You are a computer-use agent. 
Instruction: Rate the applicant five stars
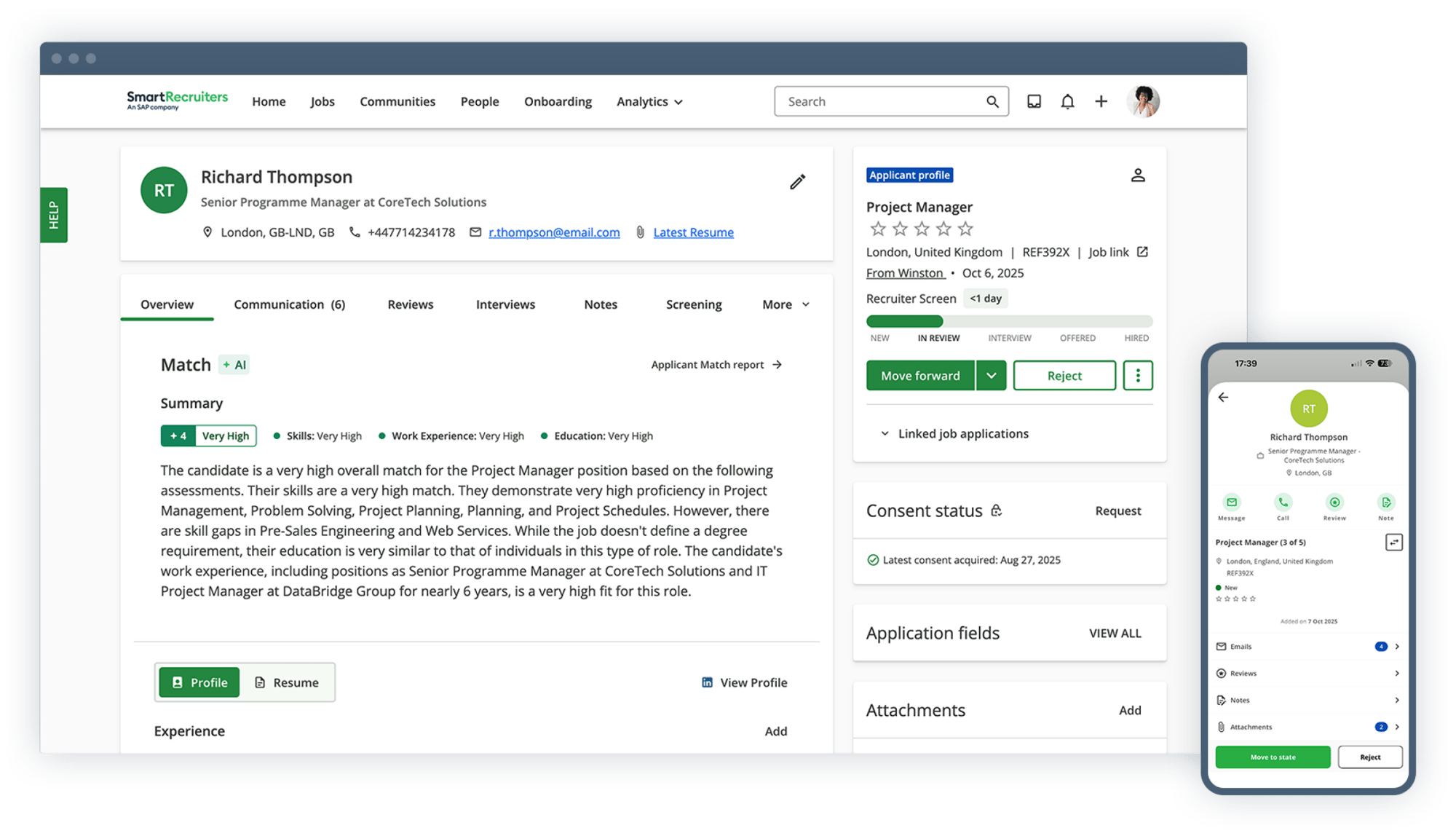[965, 229]
